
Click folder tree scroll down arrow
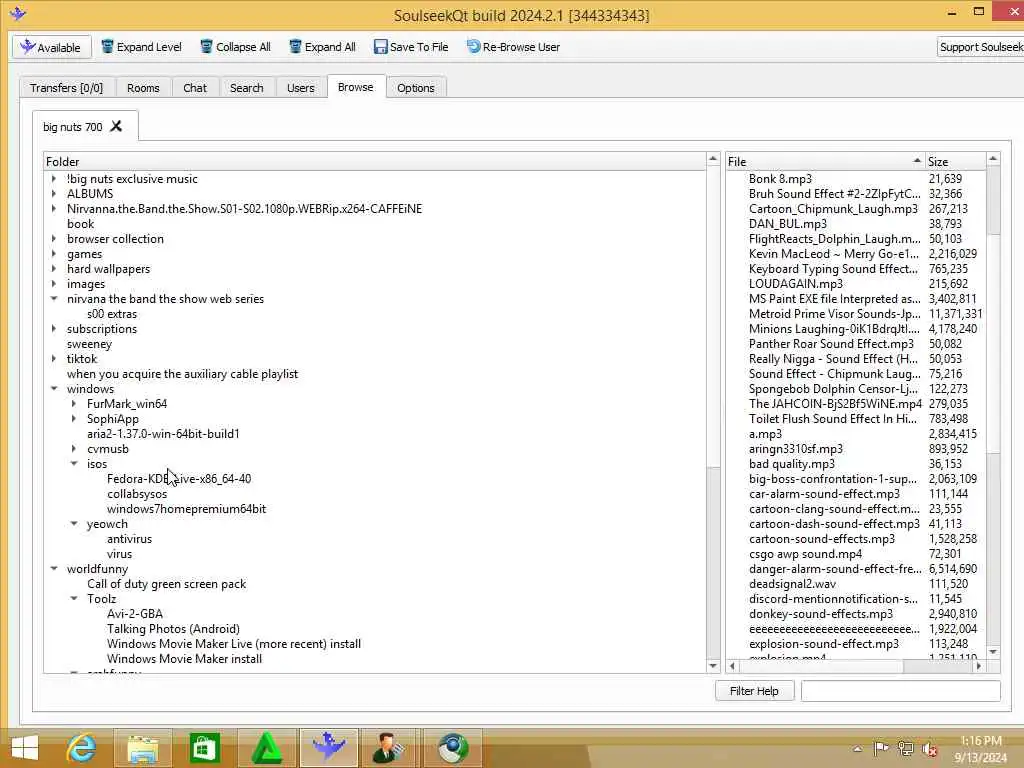coord(713,666)
